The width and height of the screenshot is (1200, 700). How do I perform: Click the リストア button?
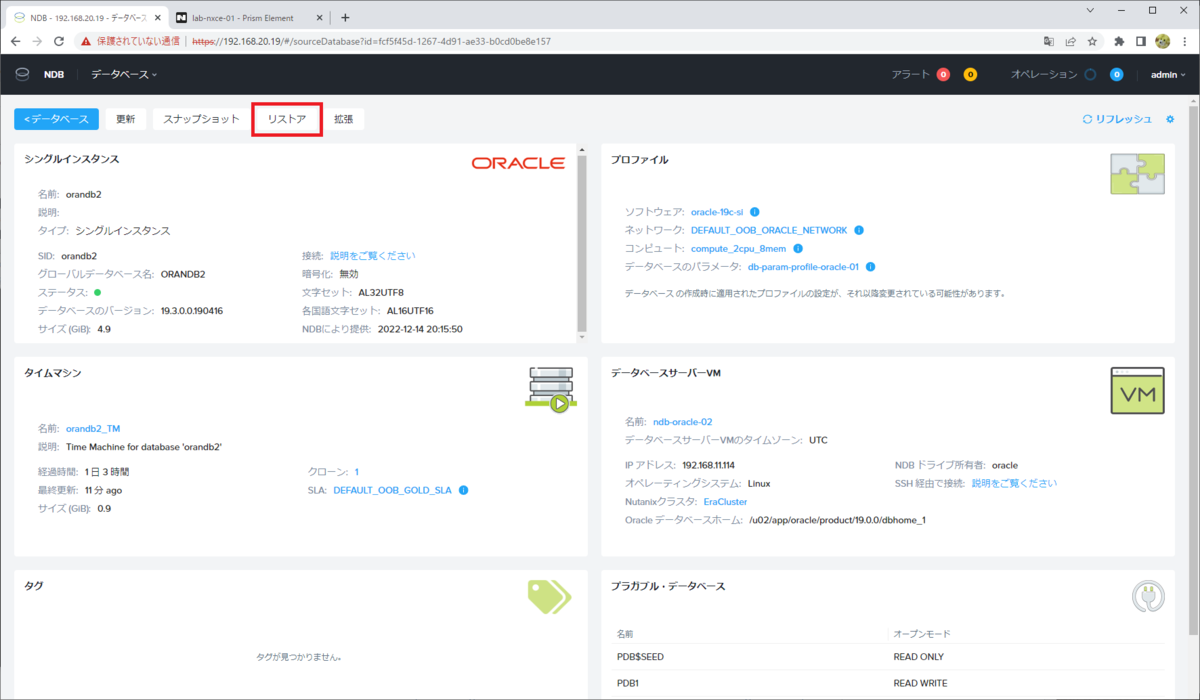(x=287, y=119)
